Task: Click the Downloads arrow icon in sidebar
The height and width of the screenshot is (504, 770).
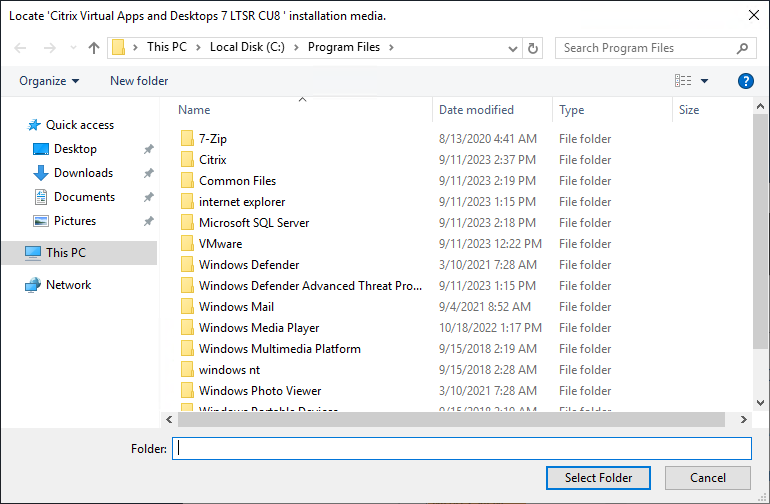Action: click(x=41, y=173)
